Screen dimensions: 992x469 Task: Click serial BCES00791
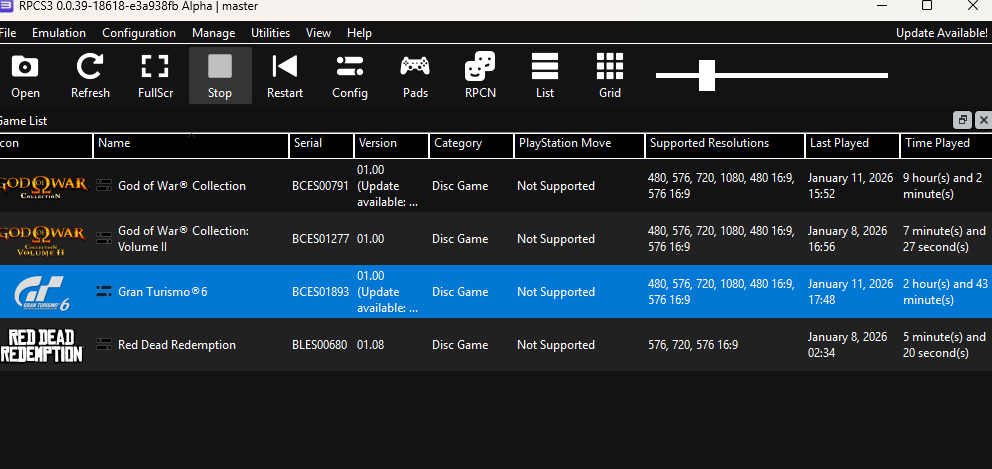[x=320, y=186]
